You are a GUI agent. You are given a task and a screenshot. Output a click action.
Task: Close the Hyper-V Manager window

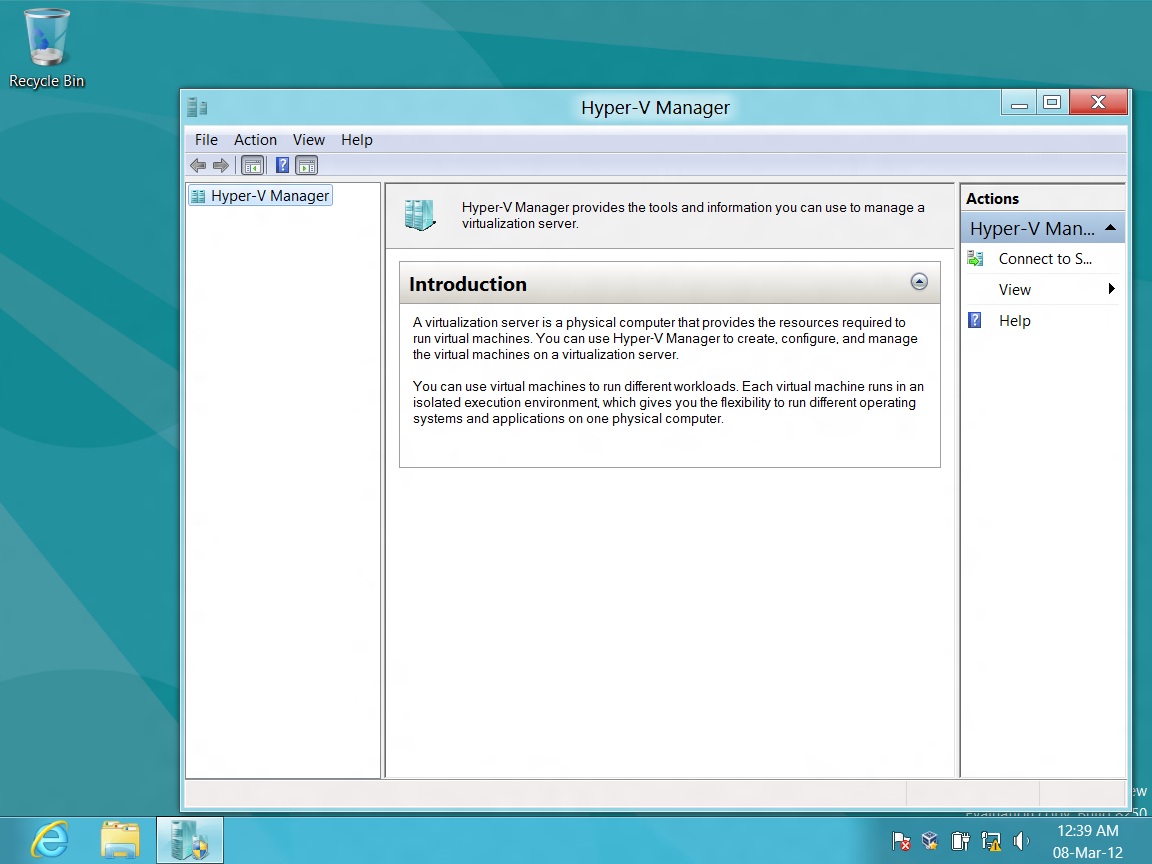[x=1098, y=103]
